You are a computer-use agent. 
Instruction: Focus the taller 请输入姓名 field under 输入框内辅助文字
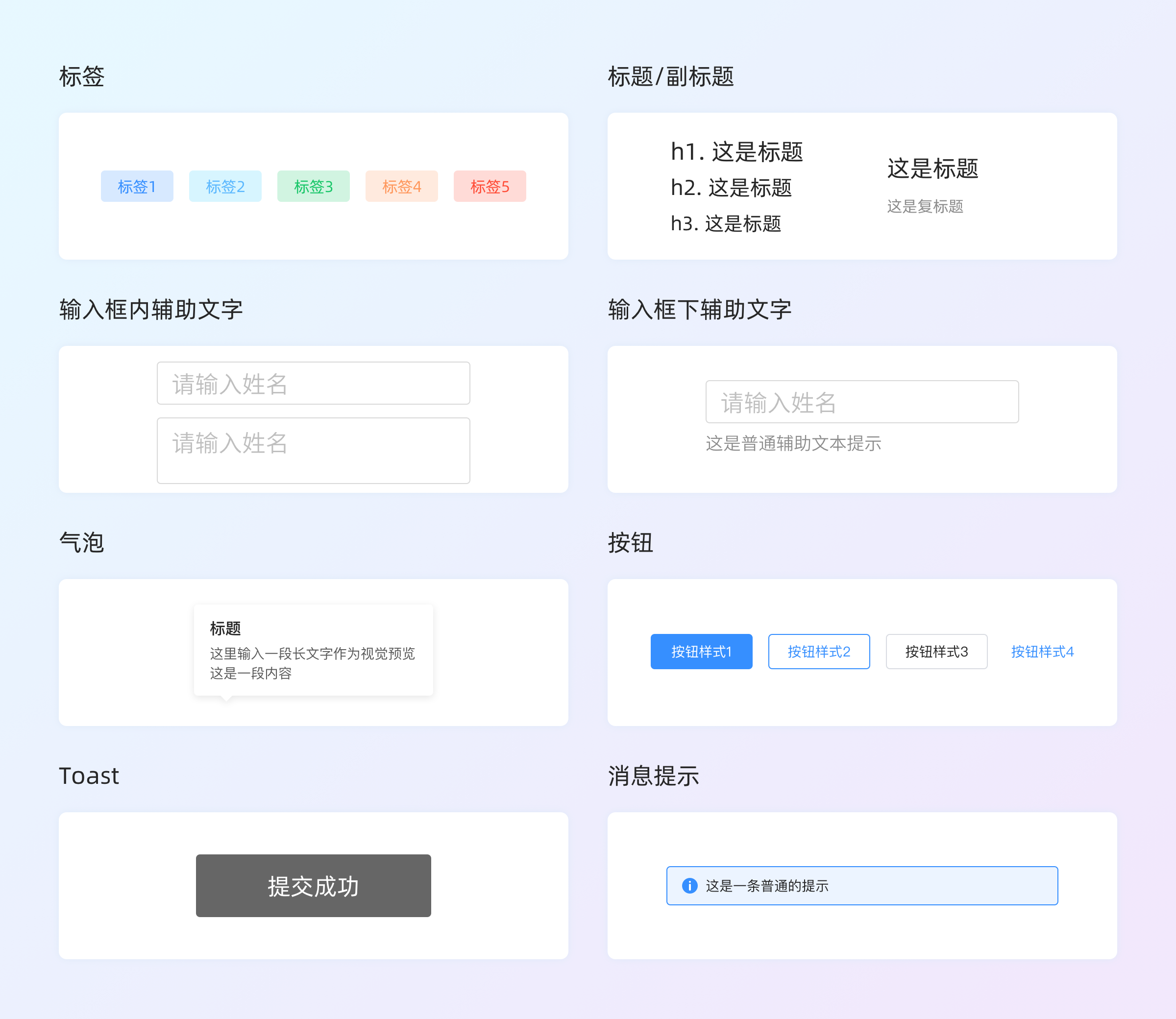(x=313, y=450)
